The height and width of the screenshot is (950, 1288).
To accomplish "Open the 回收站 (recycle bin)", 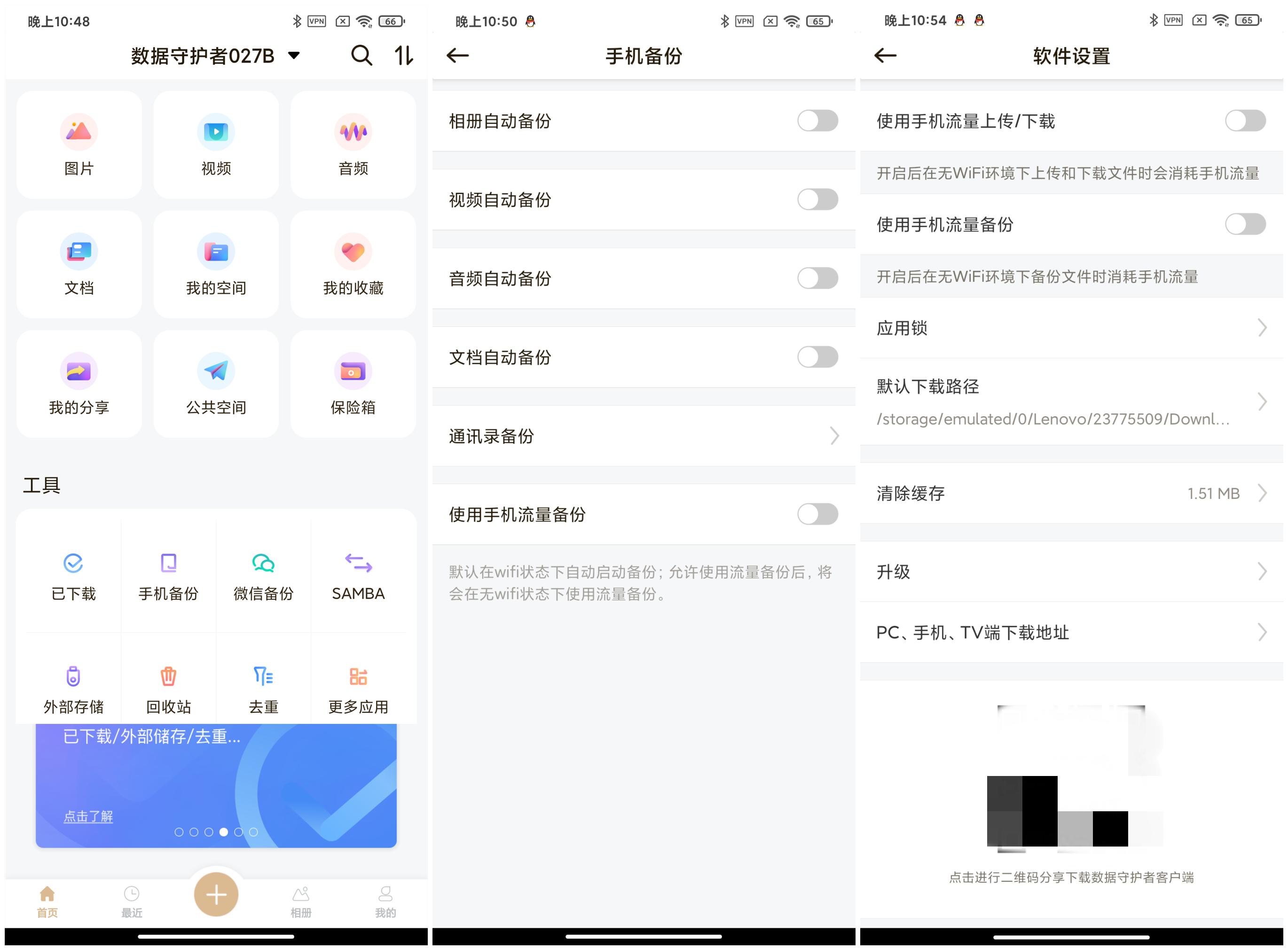I will coord(168,688).
